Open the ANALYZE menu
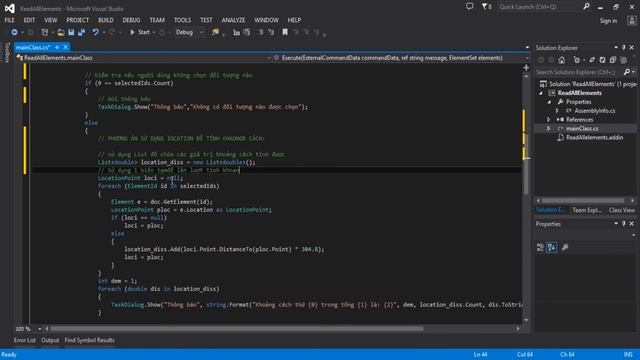The image size is (640, 360). [x=233, y=20]
